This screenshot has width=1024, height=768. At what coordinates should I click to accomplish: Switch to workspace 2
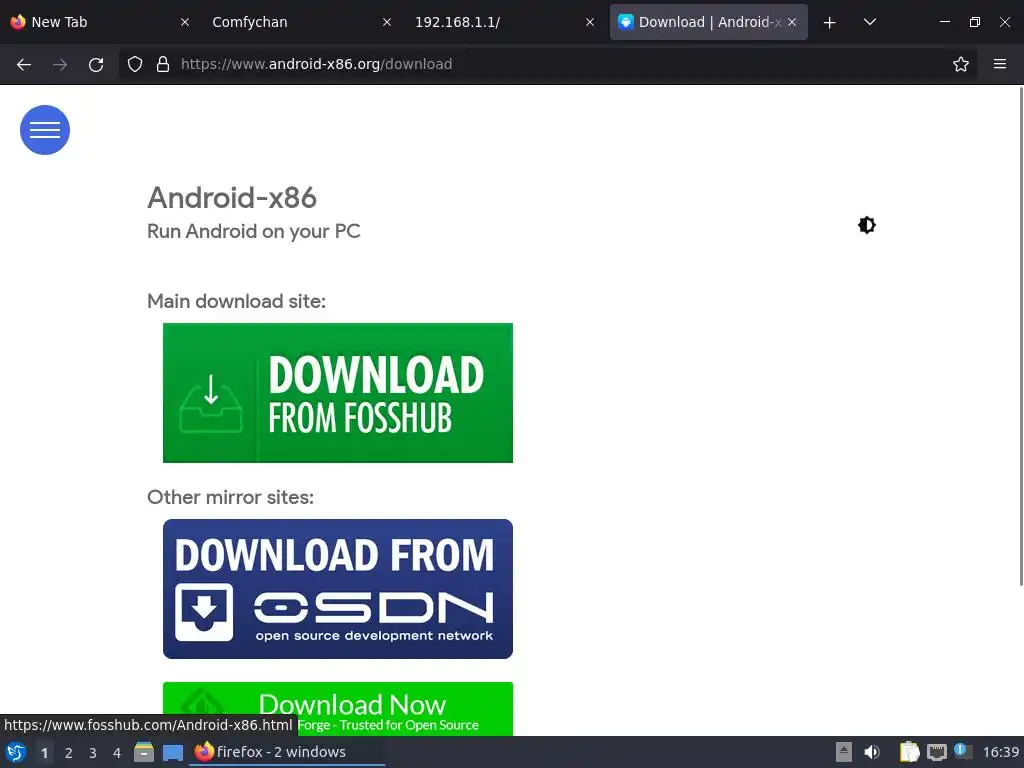point(69,753)
